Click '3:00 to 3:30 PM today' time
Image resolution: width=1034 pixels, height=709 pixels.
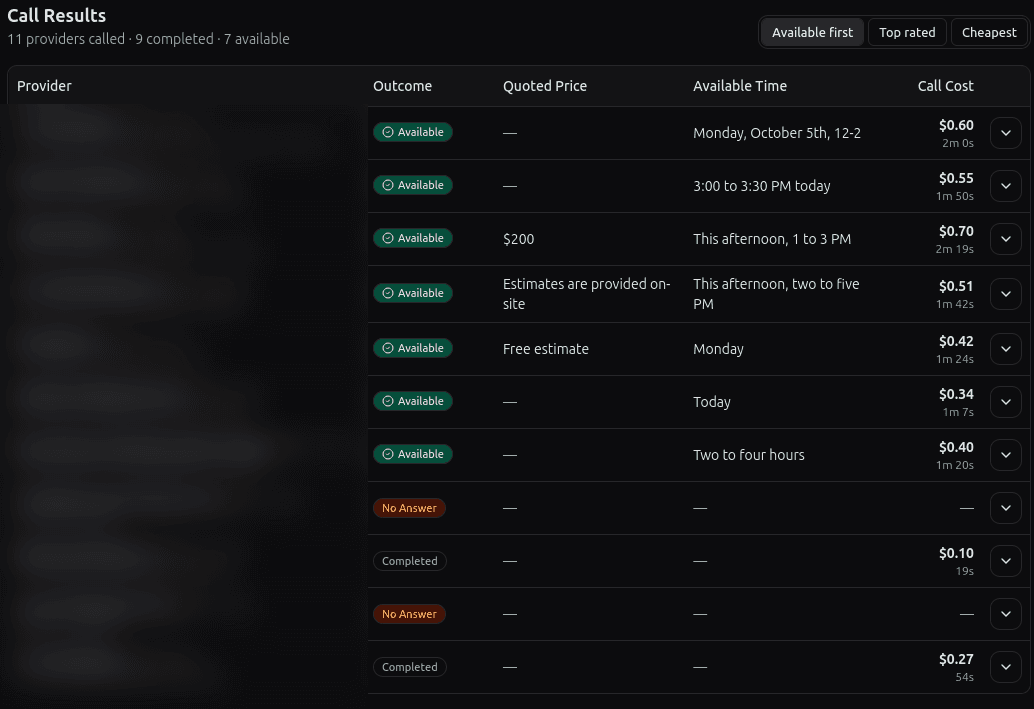point(762,186)
